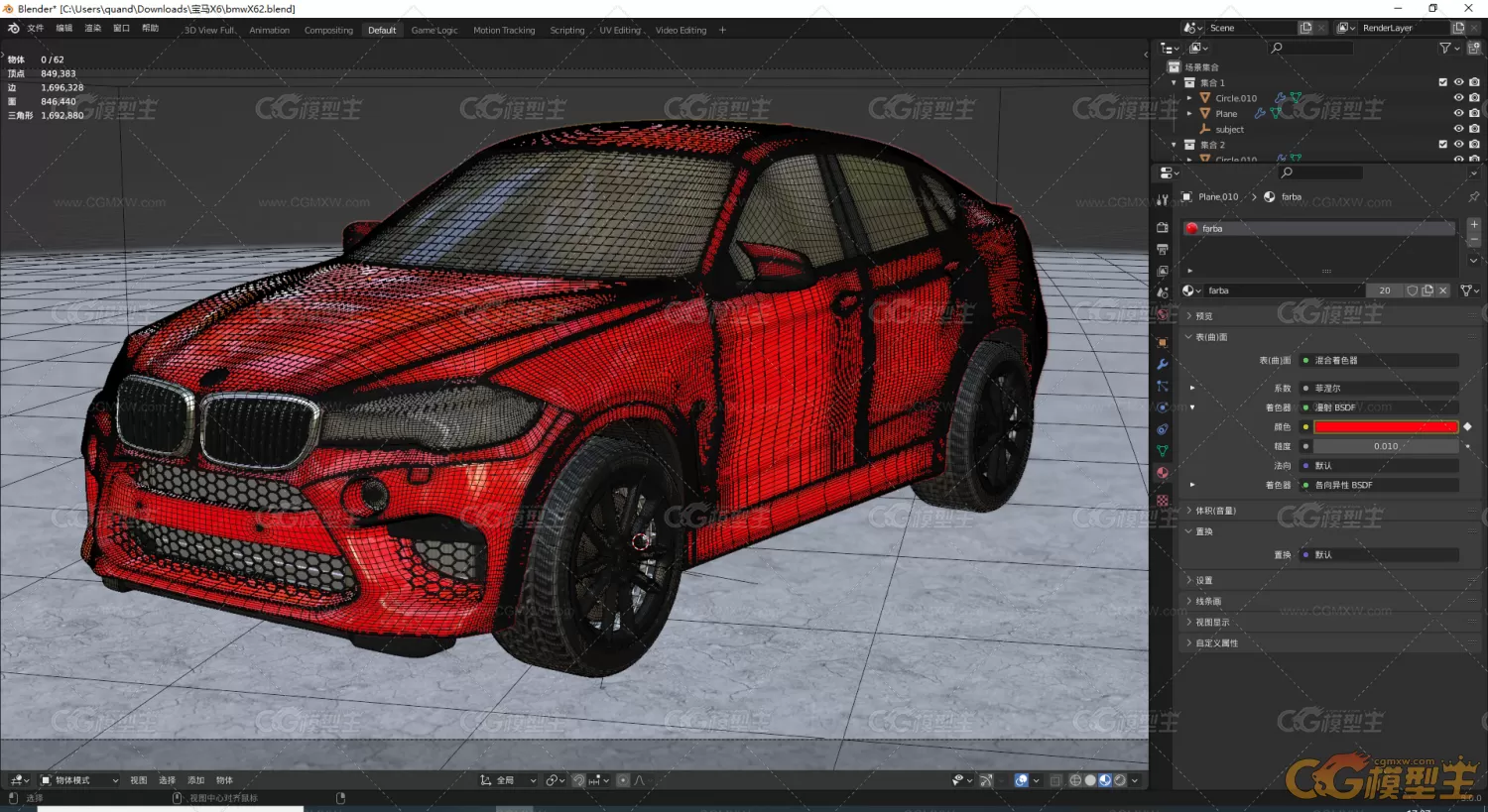Open the 渲染 Render menu
Viewport: 1488px width, 812px height.
coord(93,28)
